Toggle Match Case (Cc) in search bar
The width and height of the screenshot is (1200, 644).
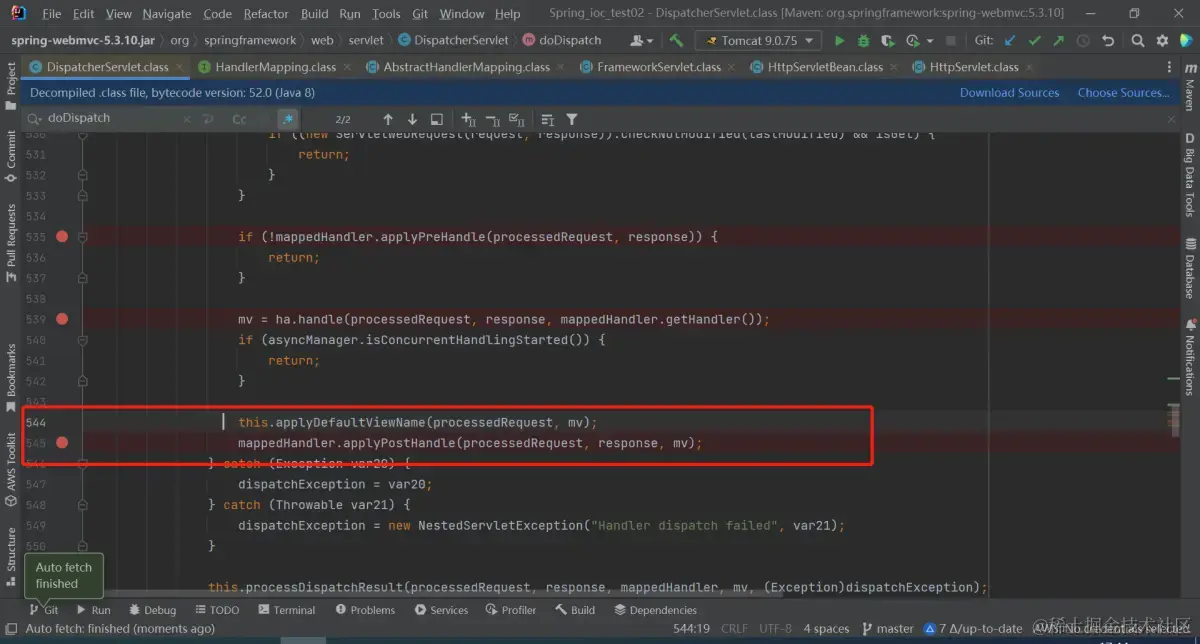(240, 119)
